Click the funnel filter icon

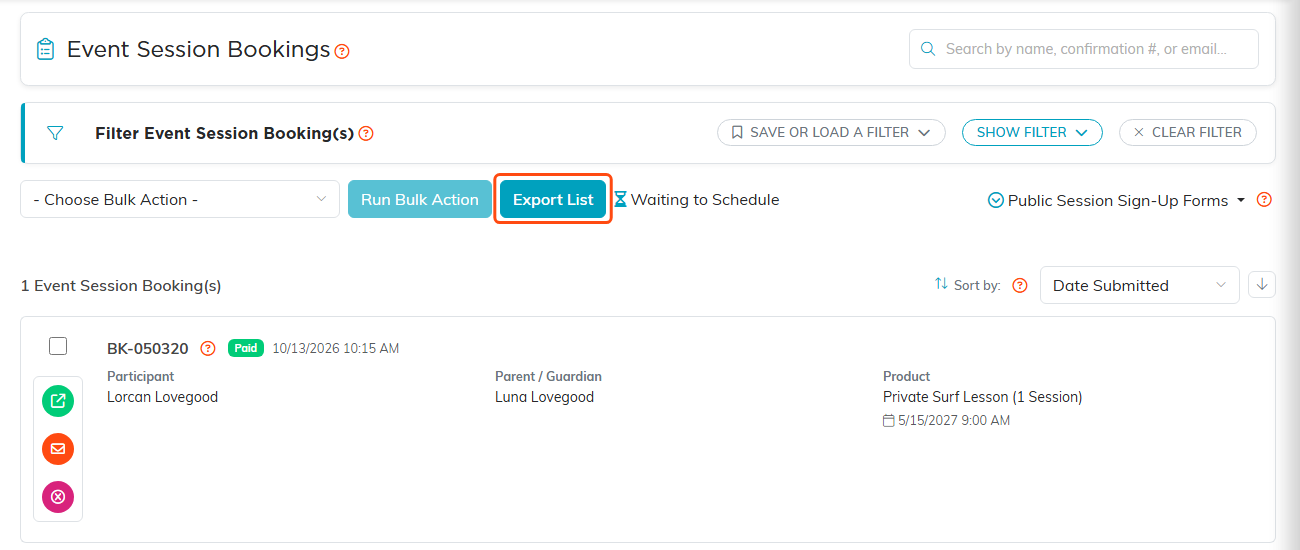(x=55, y=133)
